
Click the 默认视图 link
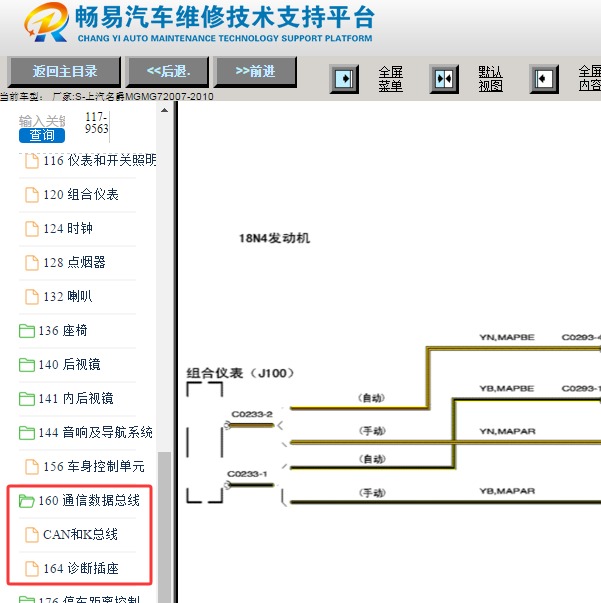490,79
